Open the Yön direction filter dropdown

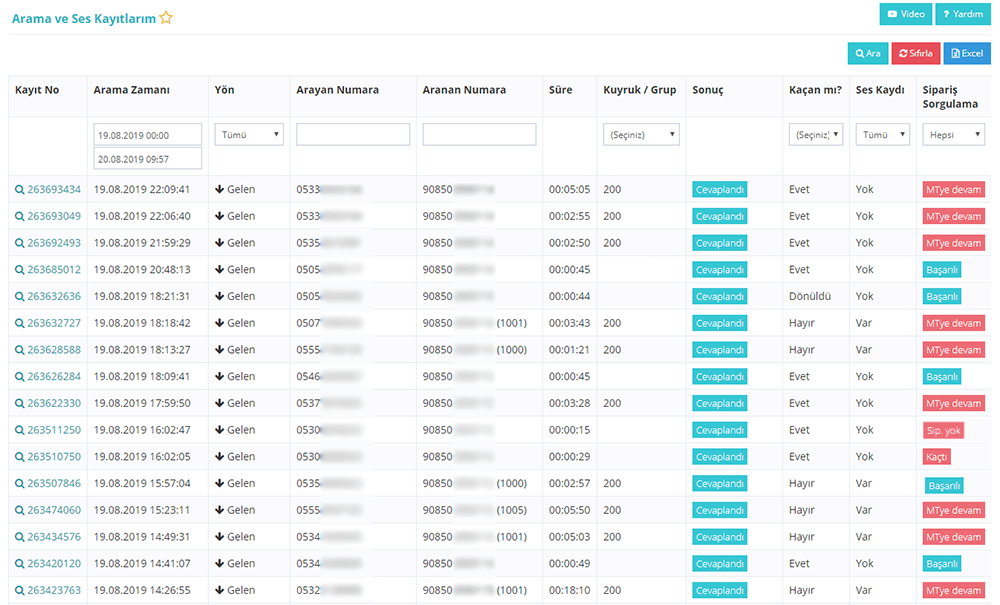(249, 134)
